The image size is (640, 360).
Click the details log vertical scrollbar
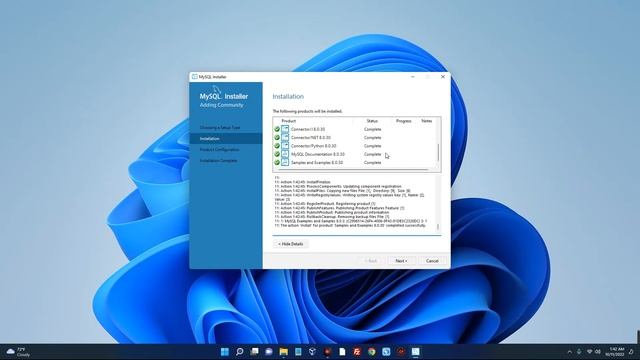point(438,227)
